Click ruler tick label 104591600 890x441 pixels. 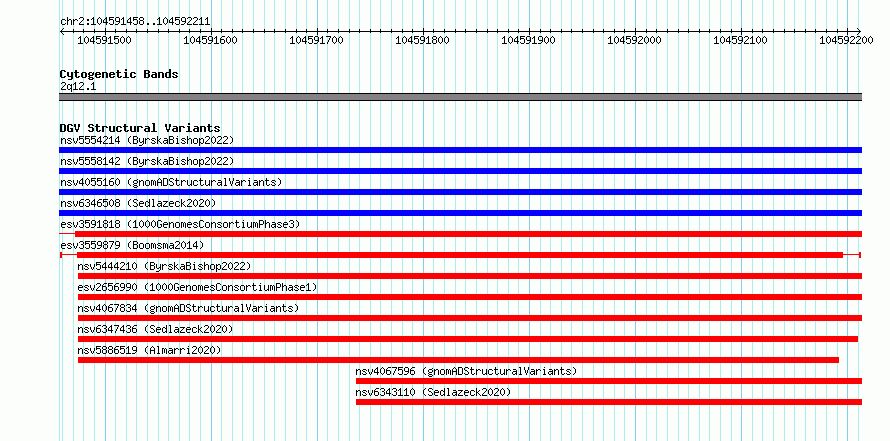click(211, 40)
